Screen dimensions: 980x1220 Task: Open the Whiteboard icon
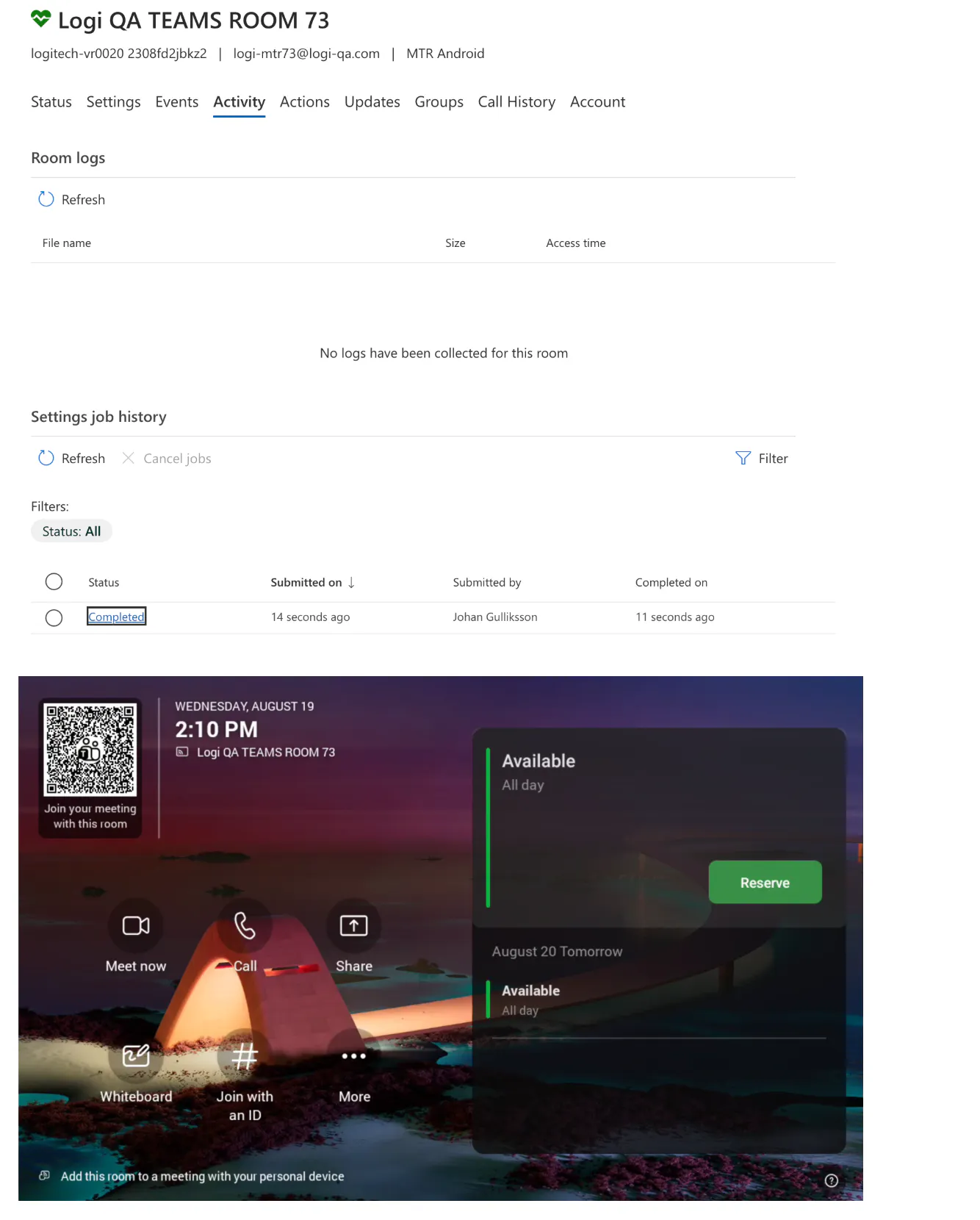click(x=136, y=1056)
